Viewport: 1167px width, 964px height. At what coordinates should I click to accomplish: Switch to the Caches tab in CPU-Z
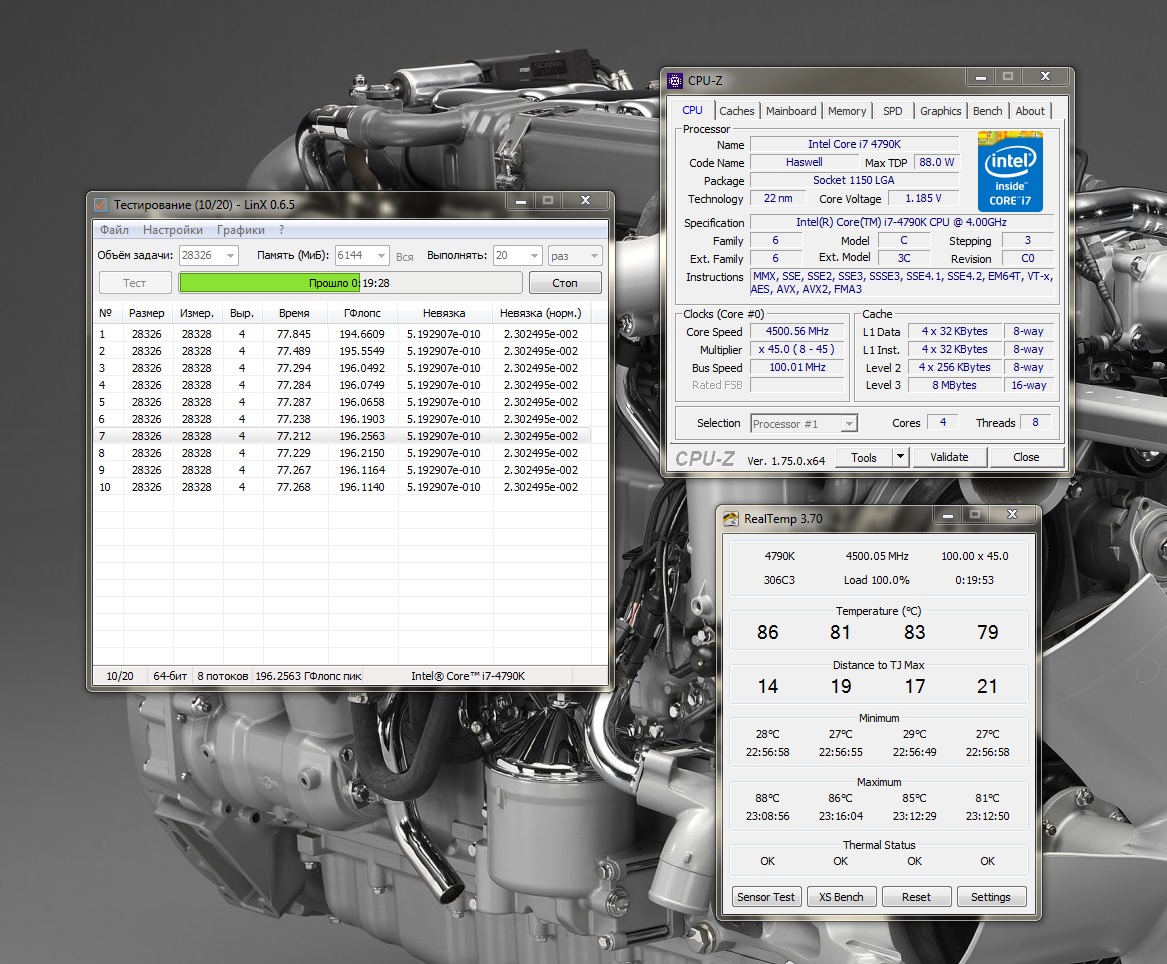click(x=737, y=111)
